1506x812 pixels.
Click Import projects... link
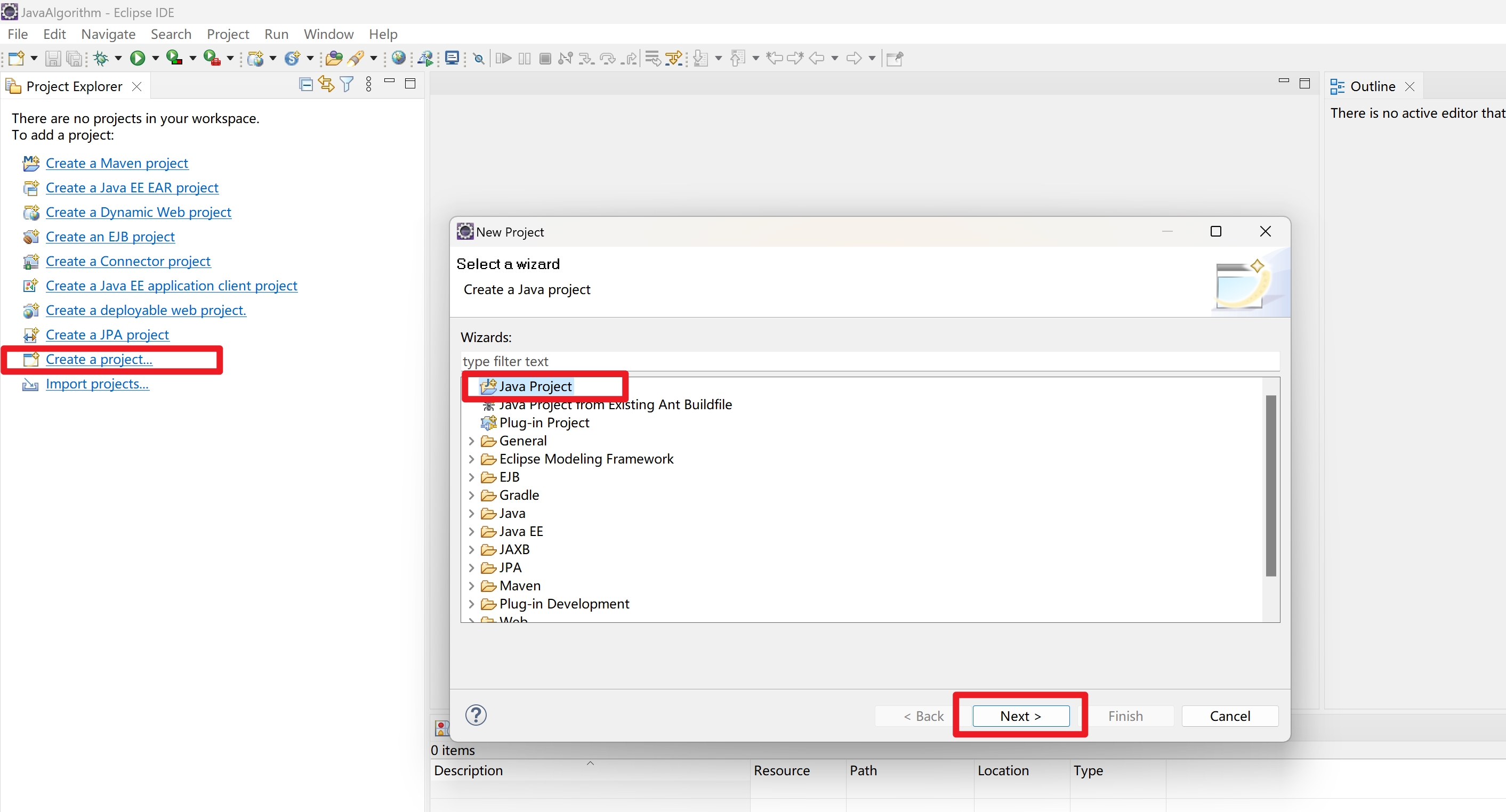coord(97,384)
